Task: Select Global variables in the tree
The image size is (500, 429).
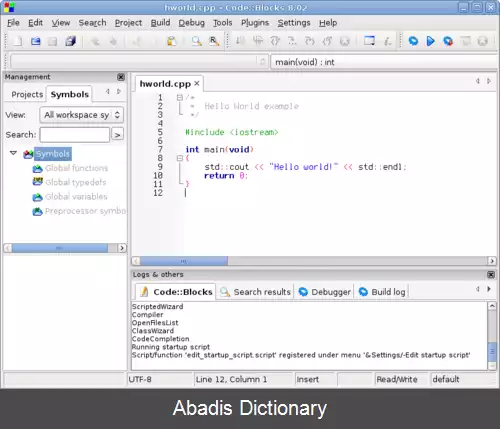Action: click(x=76, y=197)
